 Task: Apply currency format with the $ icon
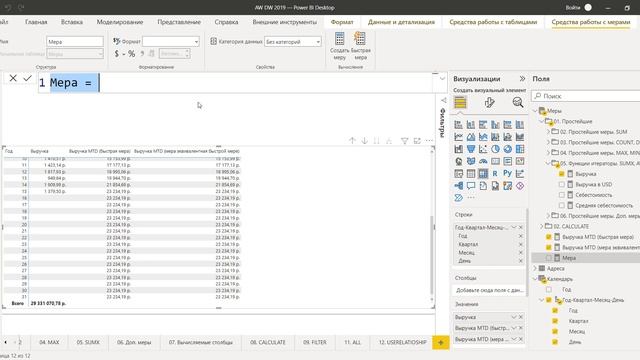[117, 53]
